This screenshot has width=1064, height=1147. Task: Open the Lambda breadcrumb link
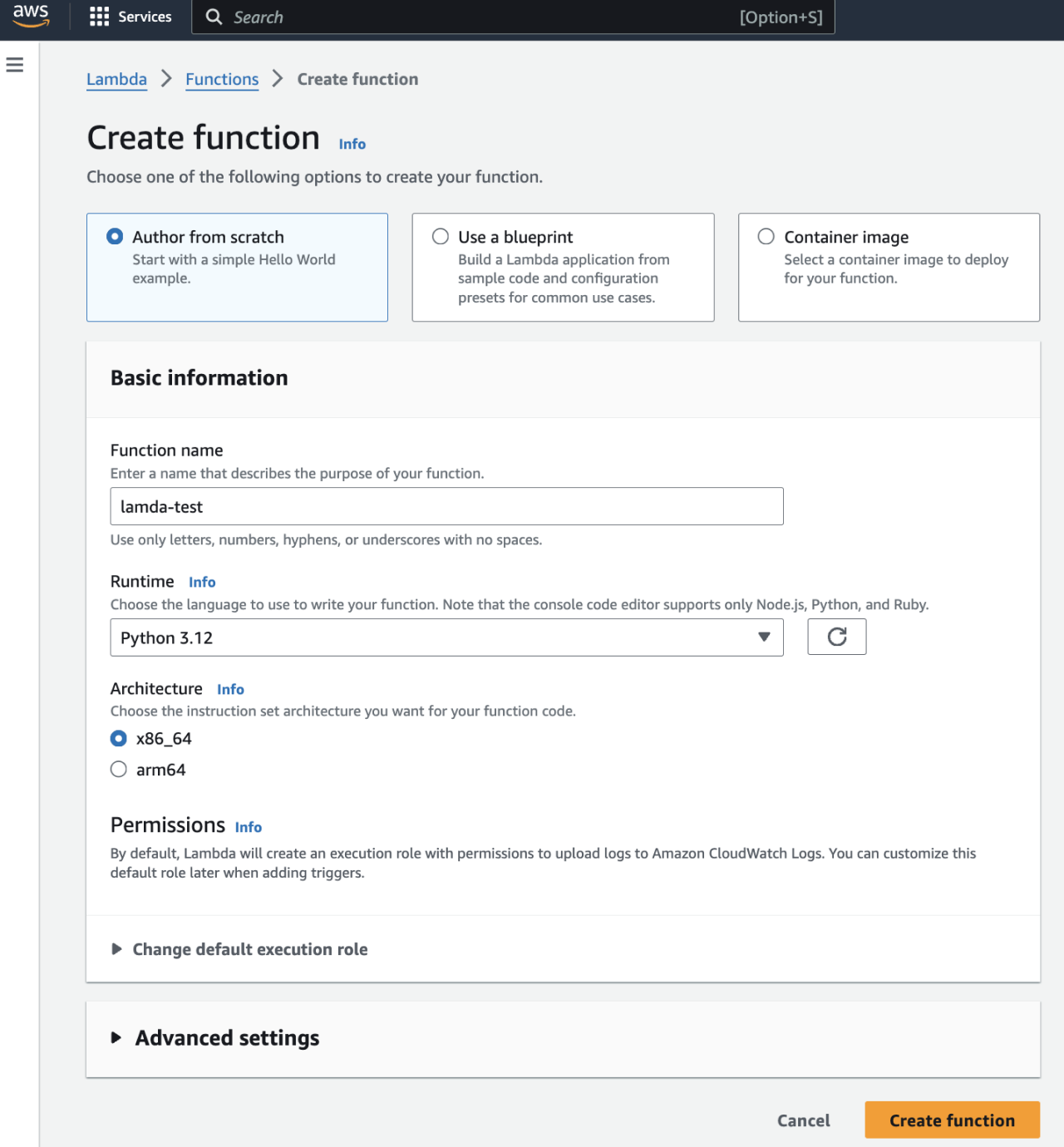coord(116,79)
